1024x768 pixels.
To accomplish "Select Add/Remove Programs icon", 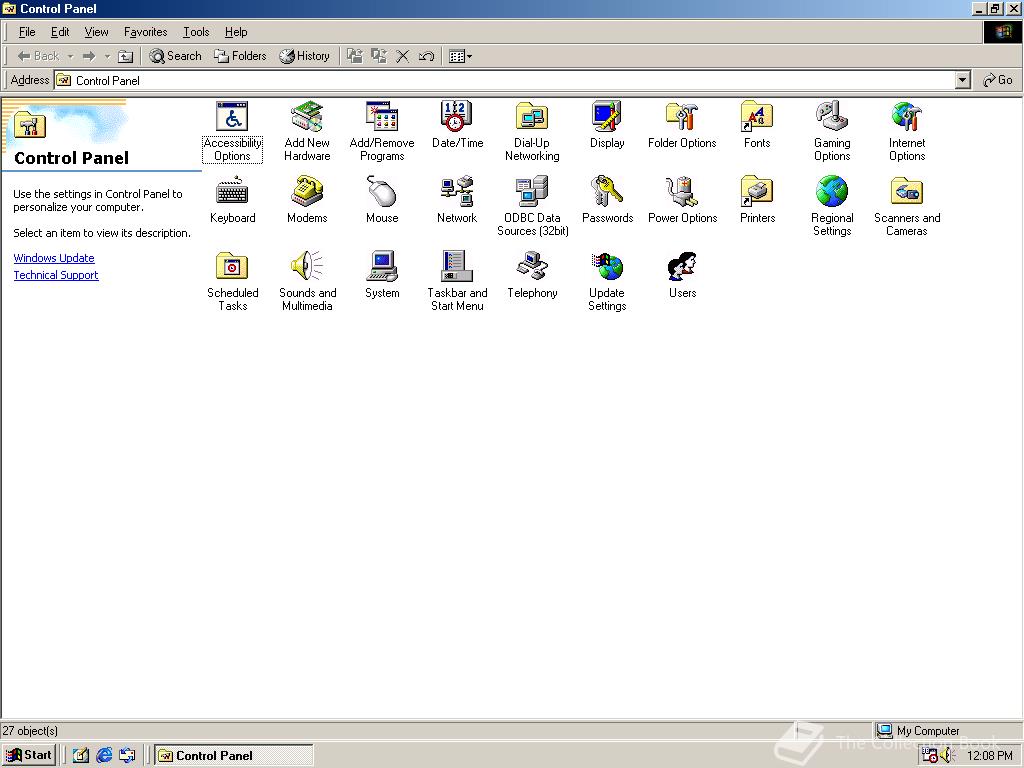I will 382,117.
